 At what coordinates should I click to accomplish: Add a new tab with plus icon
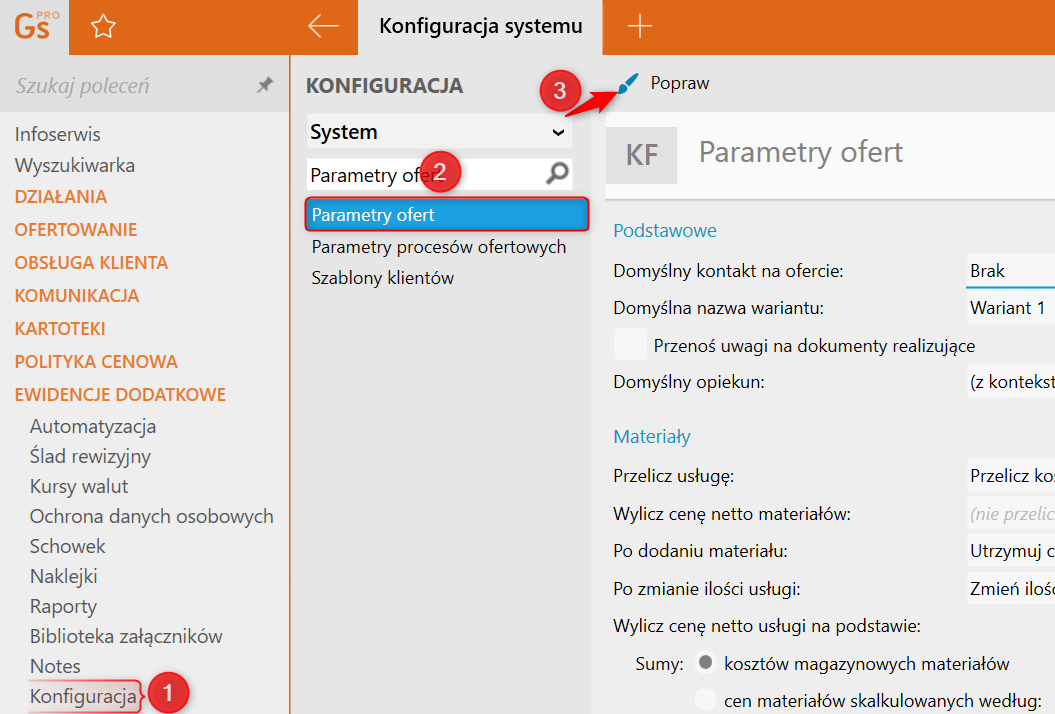tap(640, 26)
